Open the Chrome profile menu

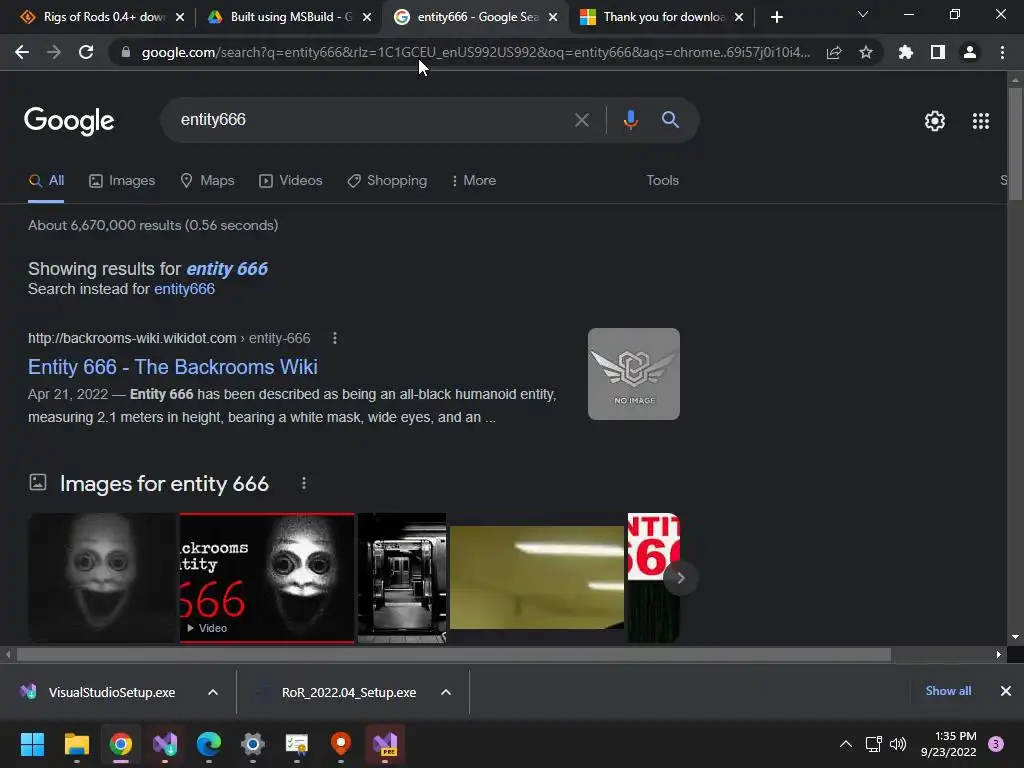[970, 52]
